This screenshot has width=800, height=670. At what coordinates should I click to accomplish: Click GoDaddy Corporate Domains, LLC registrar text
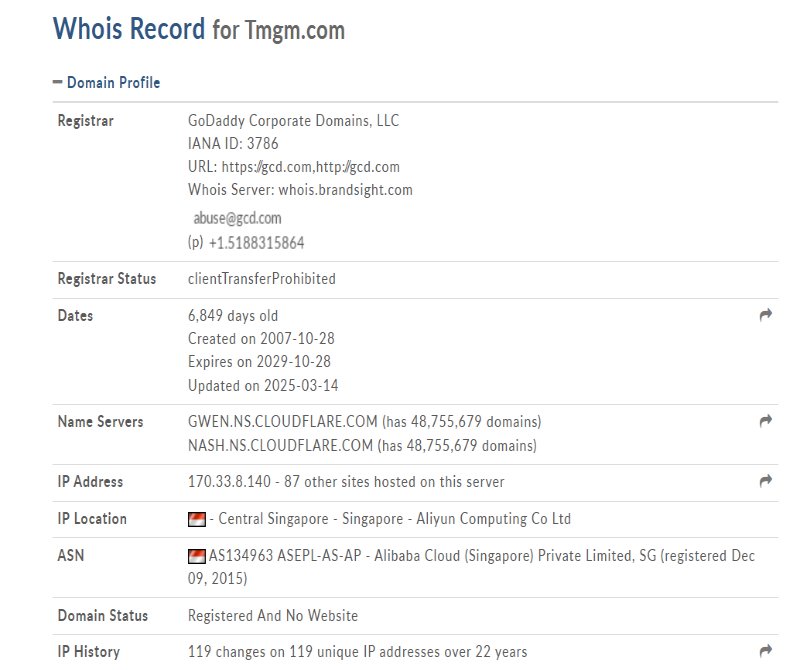pyautogui.click(x=293, y=120)
